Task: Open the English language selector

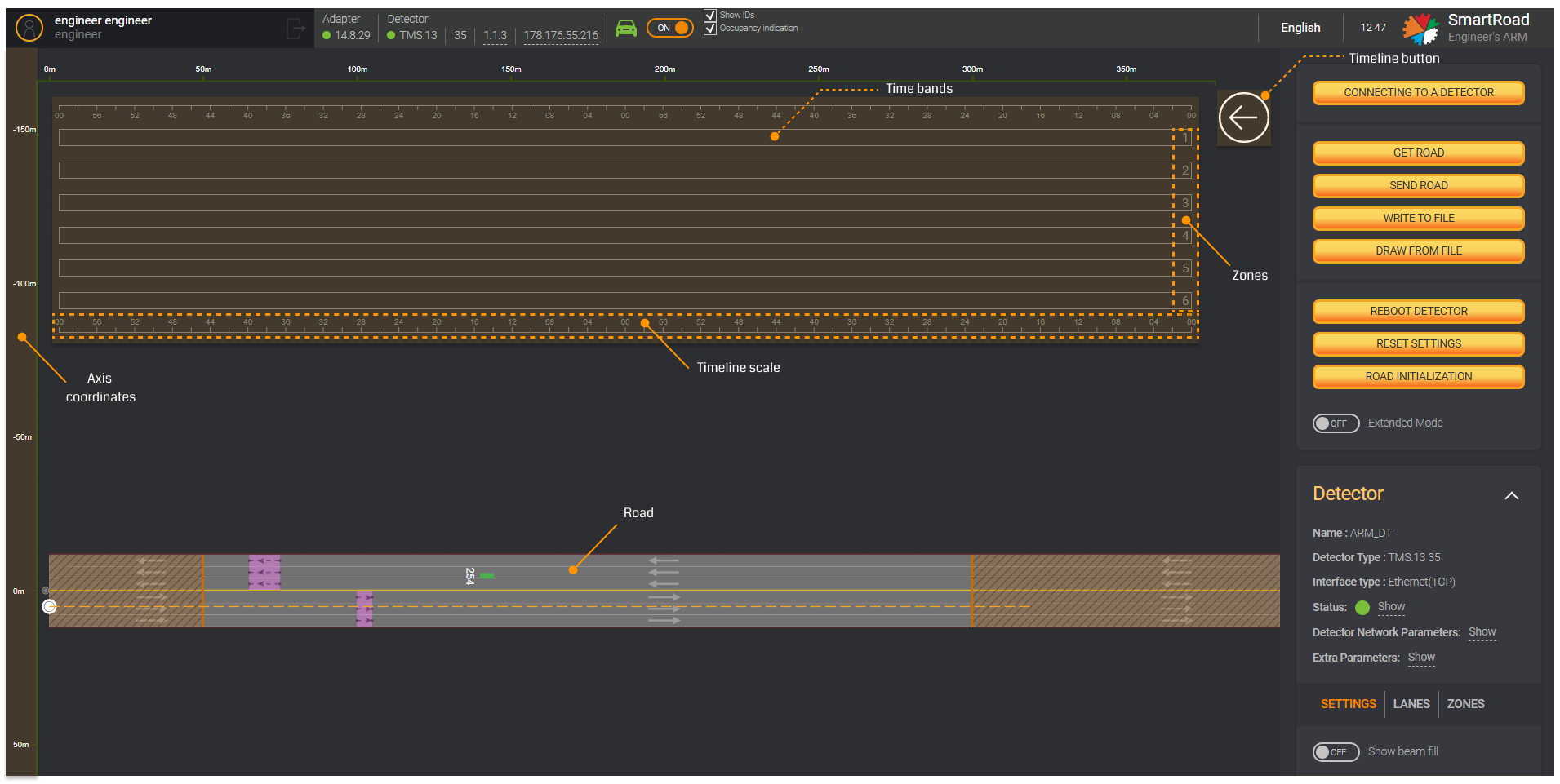Action: coord(1300,28)
